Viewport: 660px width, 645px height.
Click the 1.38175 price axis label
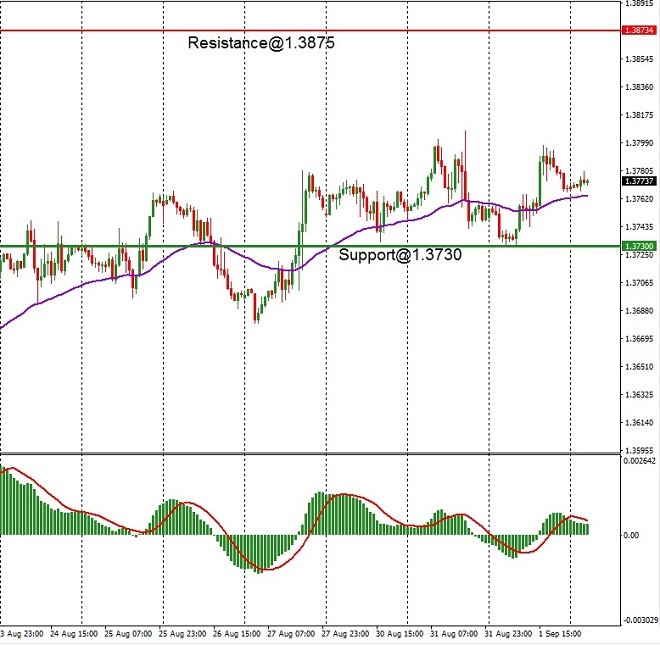point(639,115)
